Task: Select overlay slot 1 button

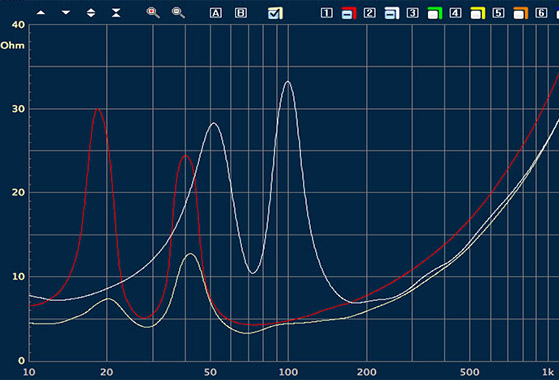Action: 327,13
